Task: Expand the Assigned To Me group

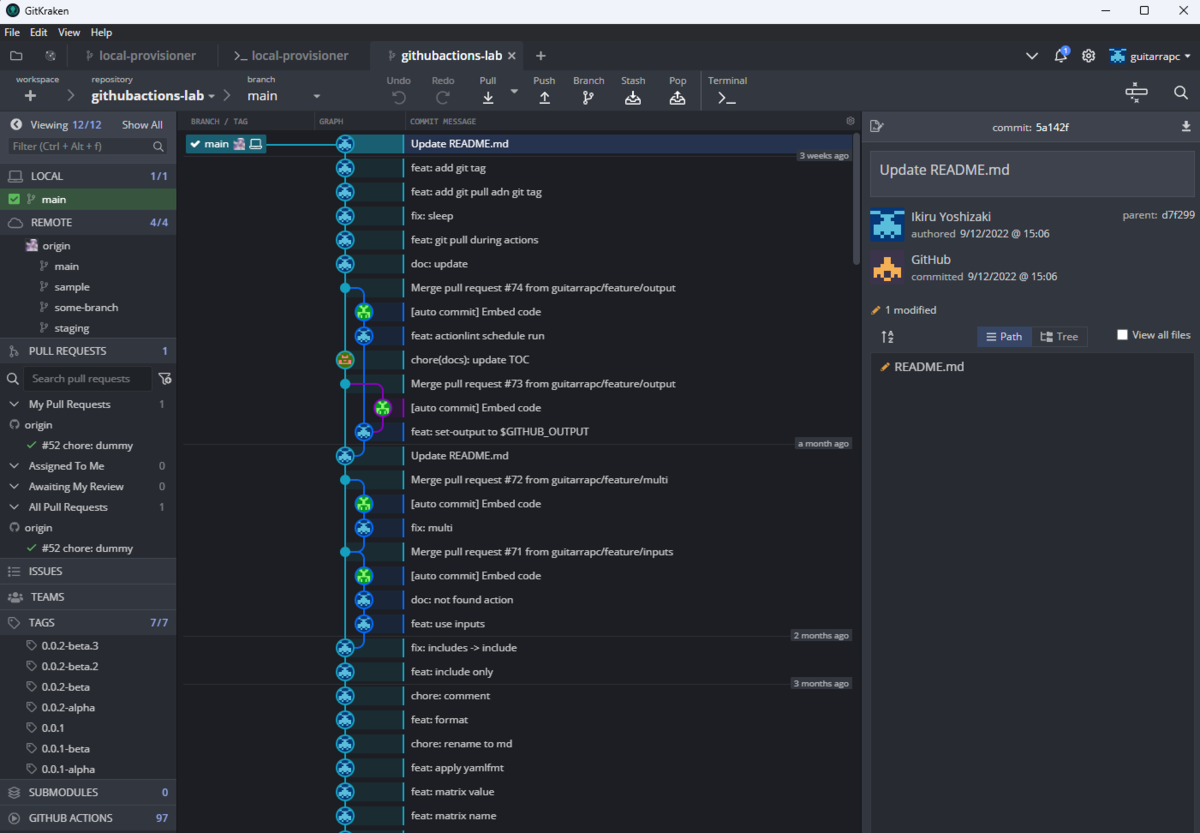Action: coord(14,466)
